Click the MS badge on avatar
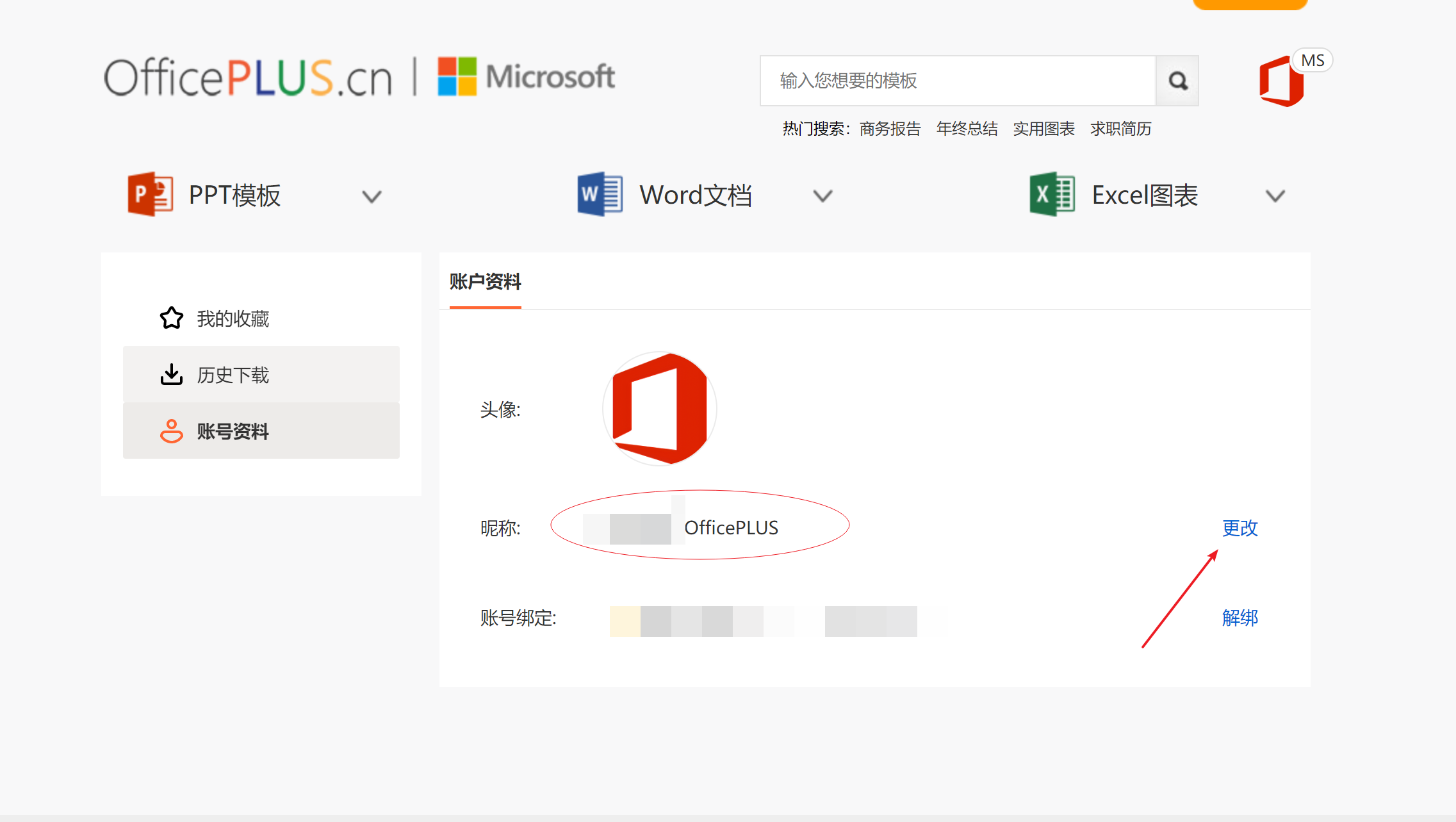This screenshot has height=822, width=1456. point(1313,61)
